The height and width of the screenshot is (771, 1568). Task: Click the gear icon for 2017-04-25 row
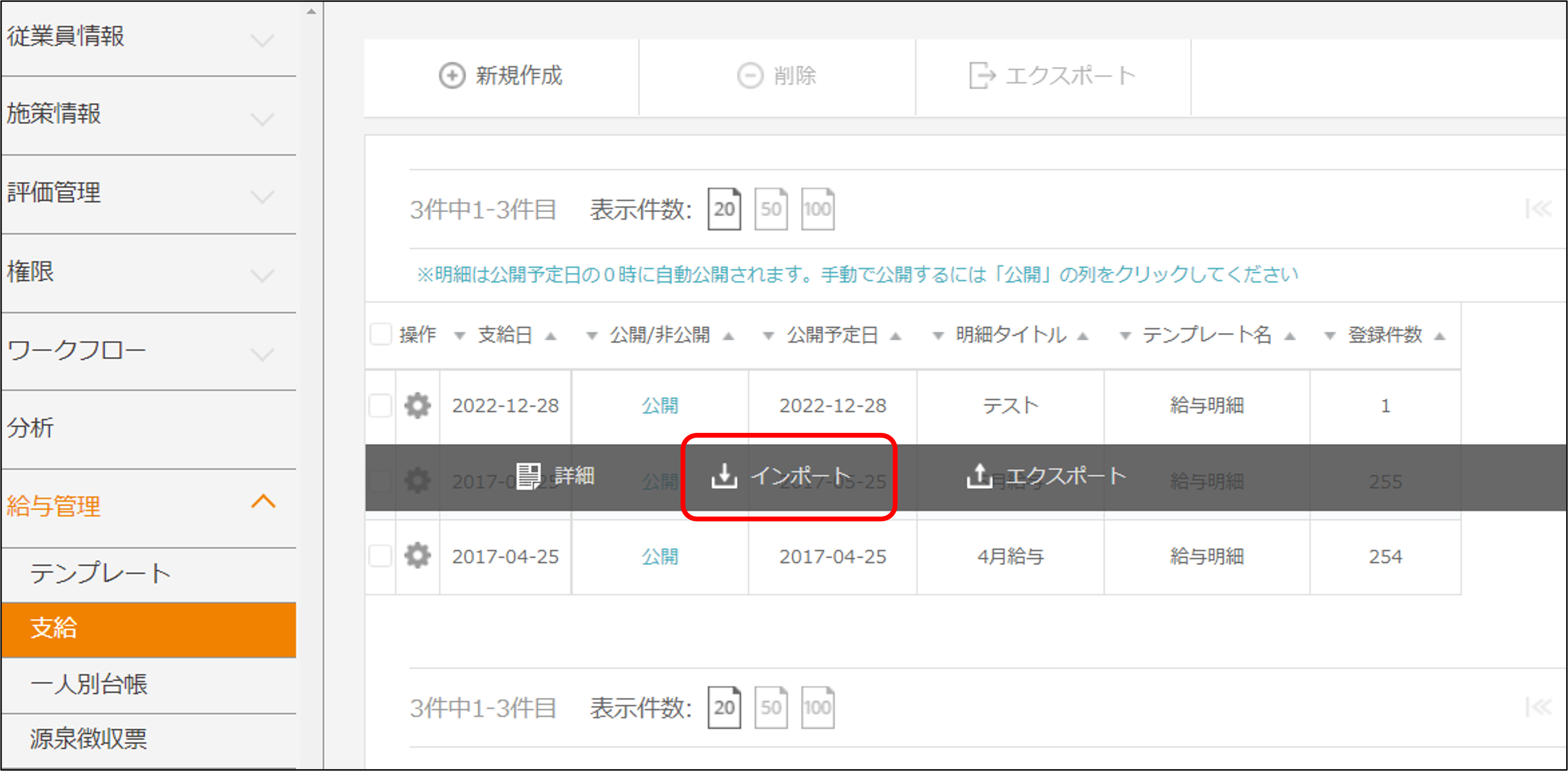coord(418,556)
